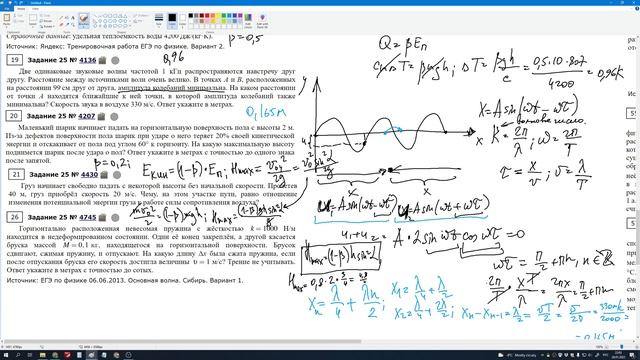640x360 pixels.
Task: Open the Windows Start menu
Action: point(6,356)
